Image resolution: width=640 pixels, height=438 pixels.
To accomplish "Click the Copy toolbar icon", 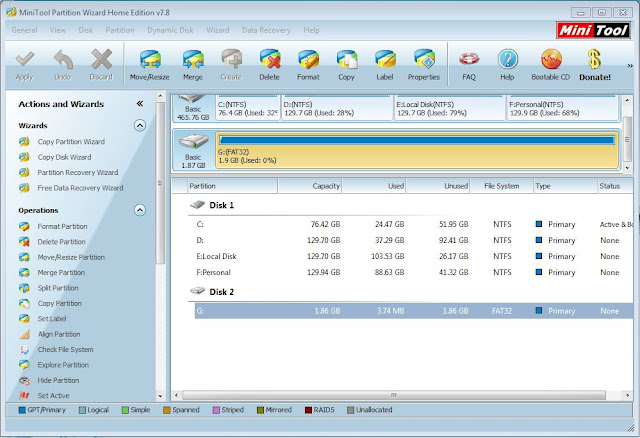I will coord(347,65).
